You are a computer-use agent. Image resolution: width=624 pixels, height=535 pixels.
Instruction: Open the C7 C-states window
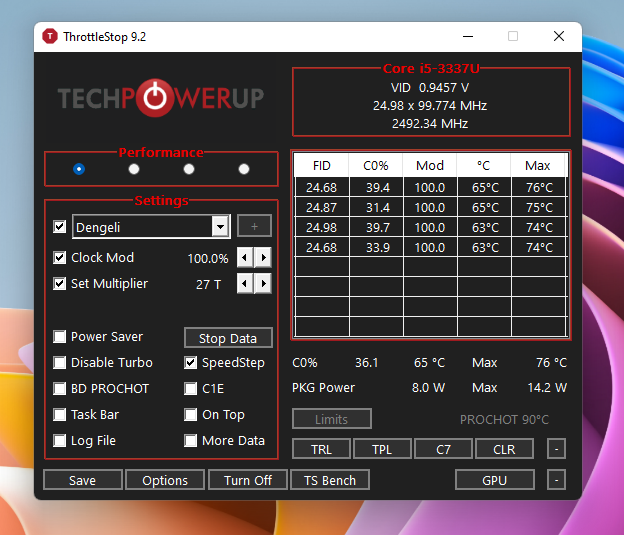(443, 449)
